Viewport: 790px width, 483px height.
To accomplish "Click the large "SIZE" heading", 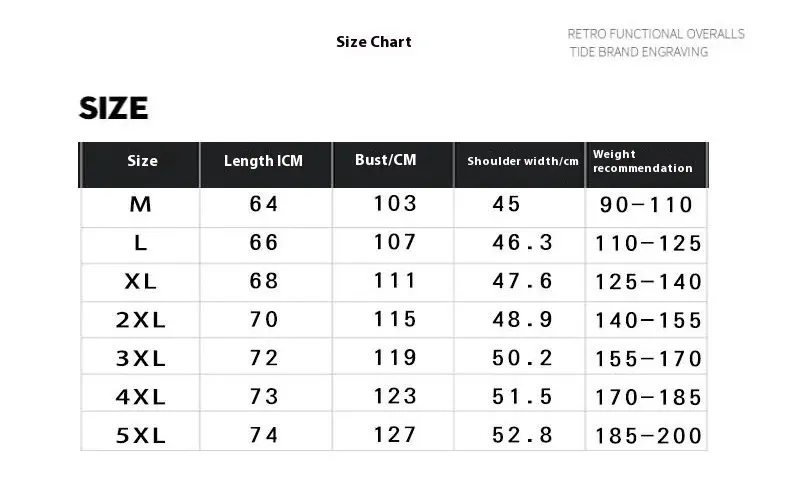I will [114, 108].
